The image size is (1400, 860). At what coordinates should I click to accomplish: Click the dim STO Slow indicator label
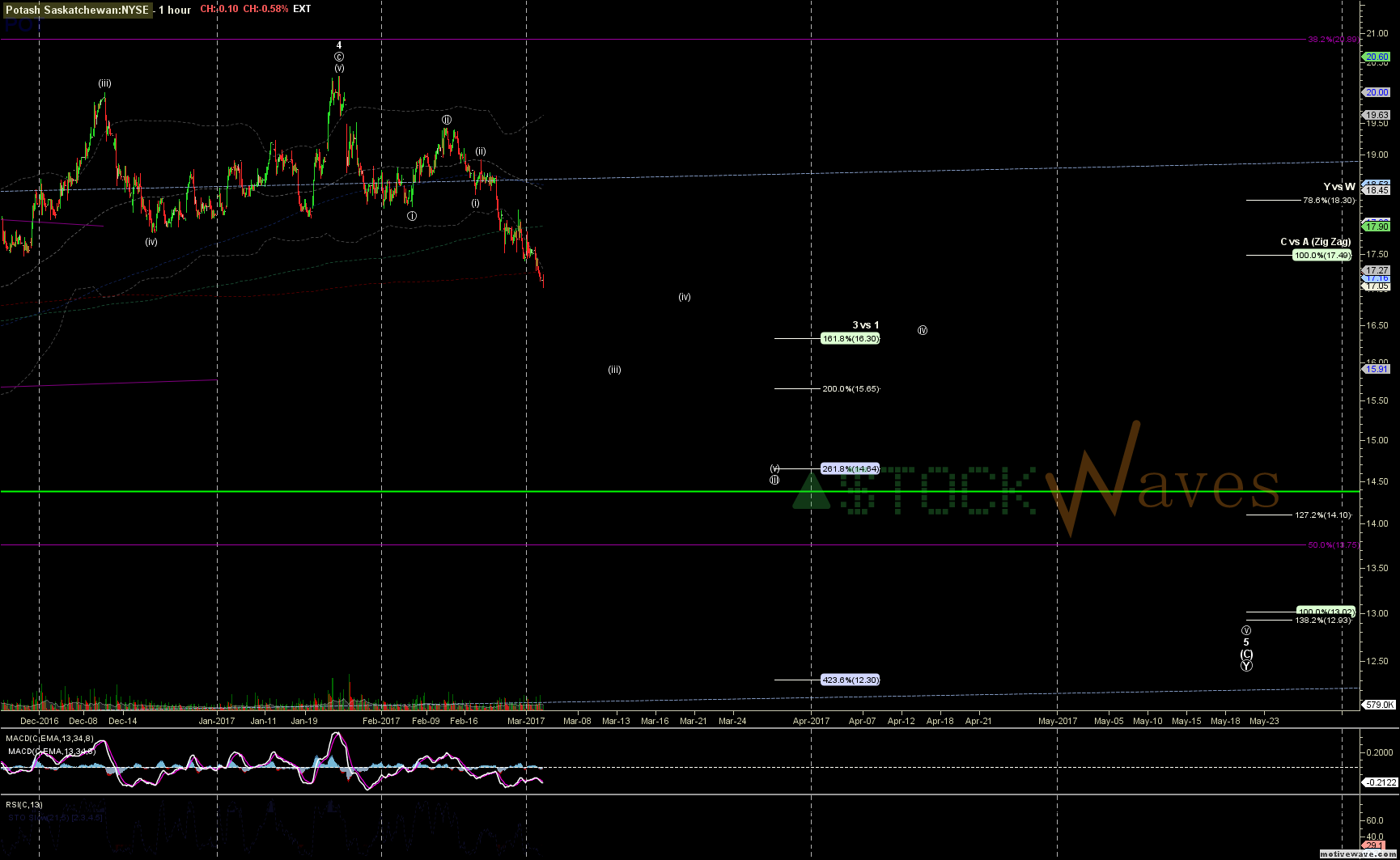pyautogui.click(x=55, y=818)
